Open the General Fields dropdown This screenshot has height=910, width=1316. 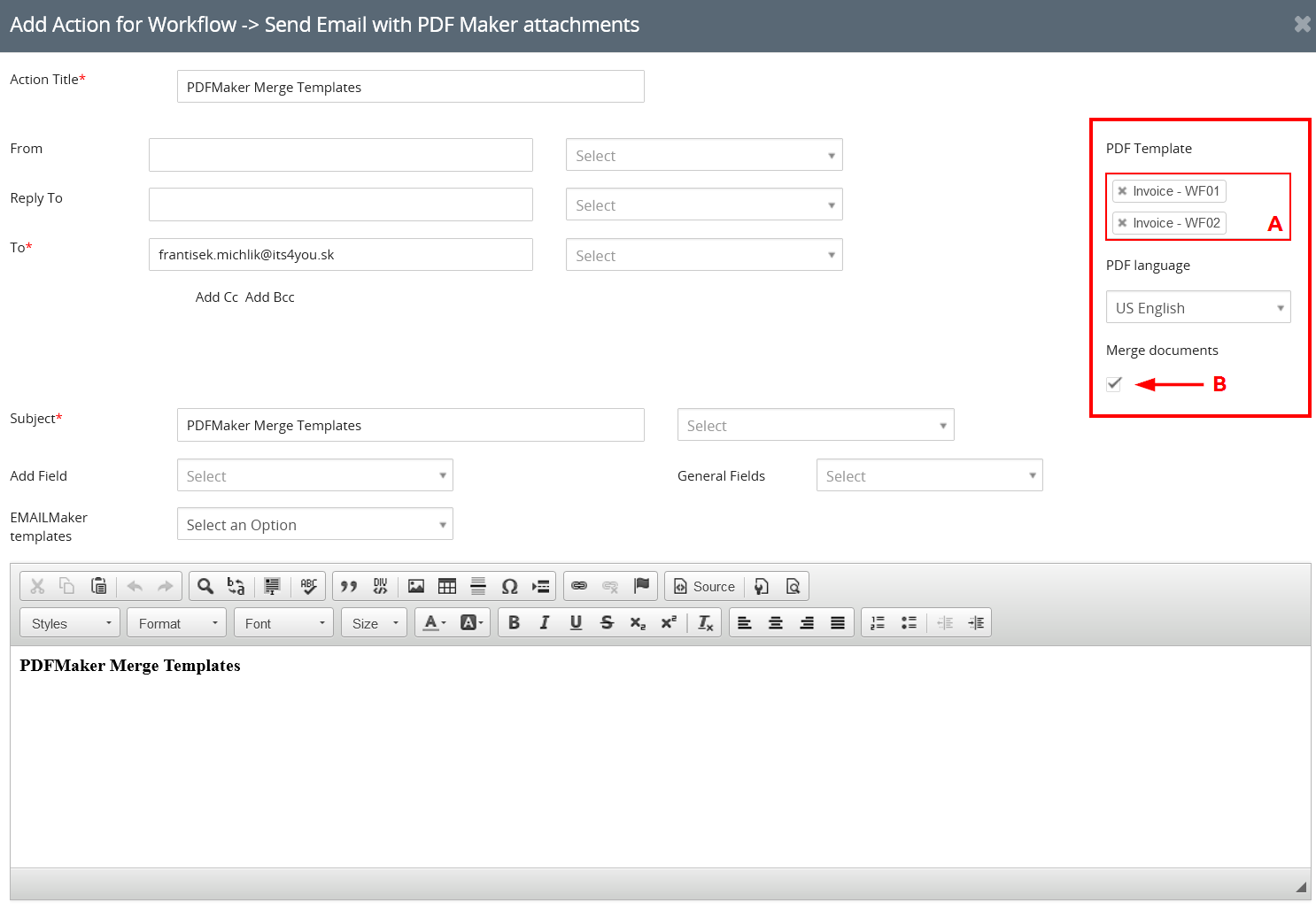929,475
